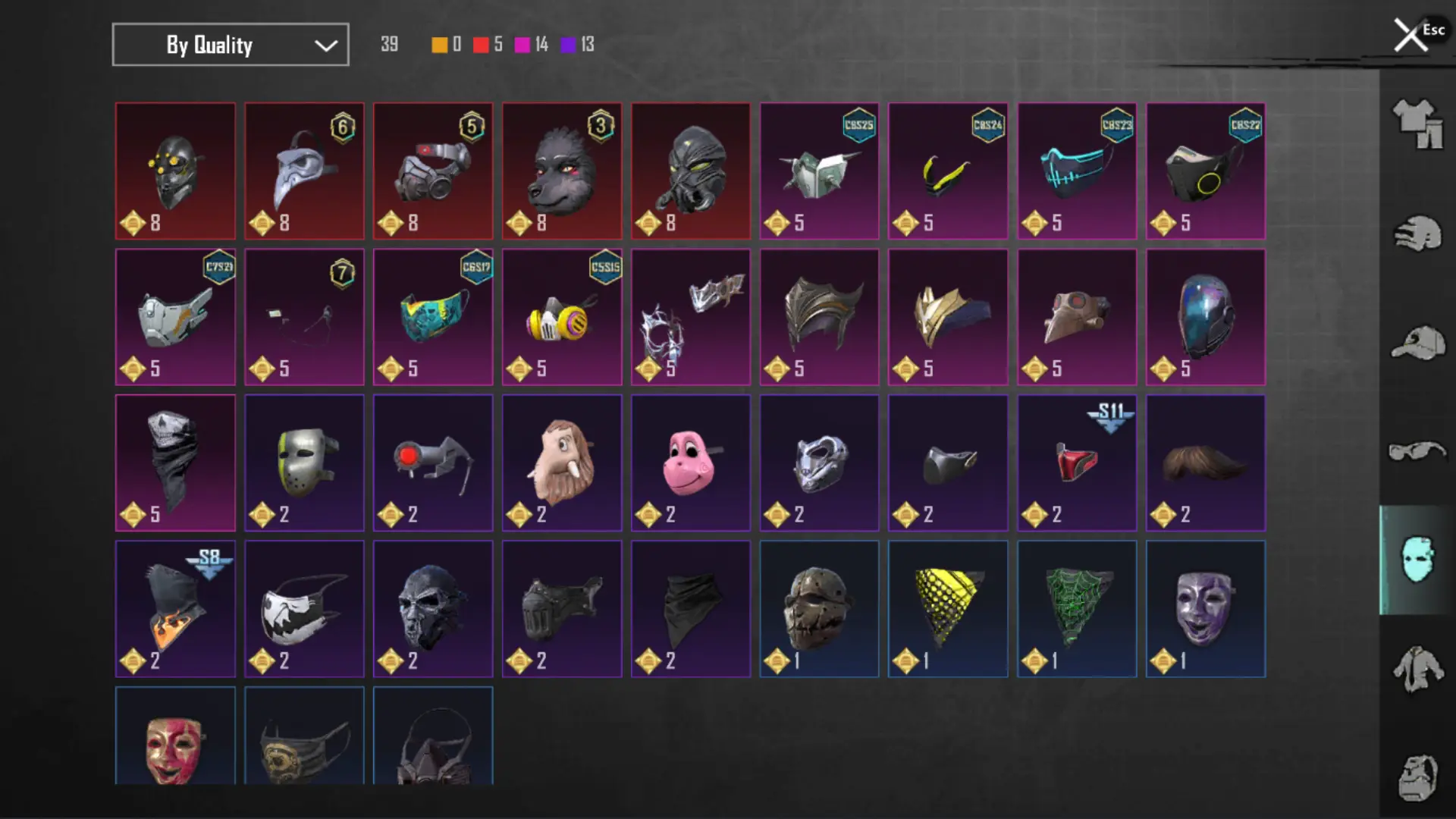Select the S8 flame bandana item
Viewport: 1456px width, 819px height.
tap(175, 609)
